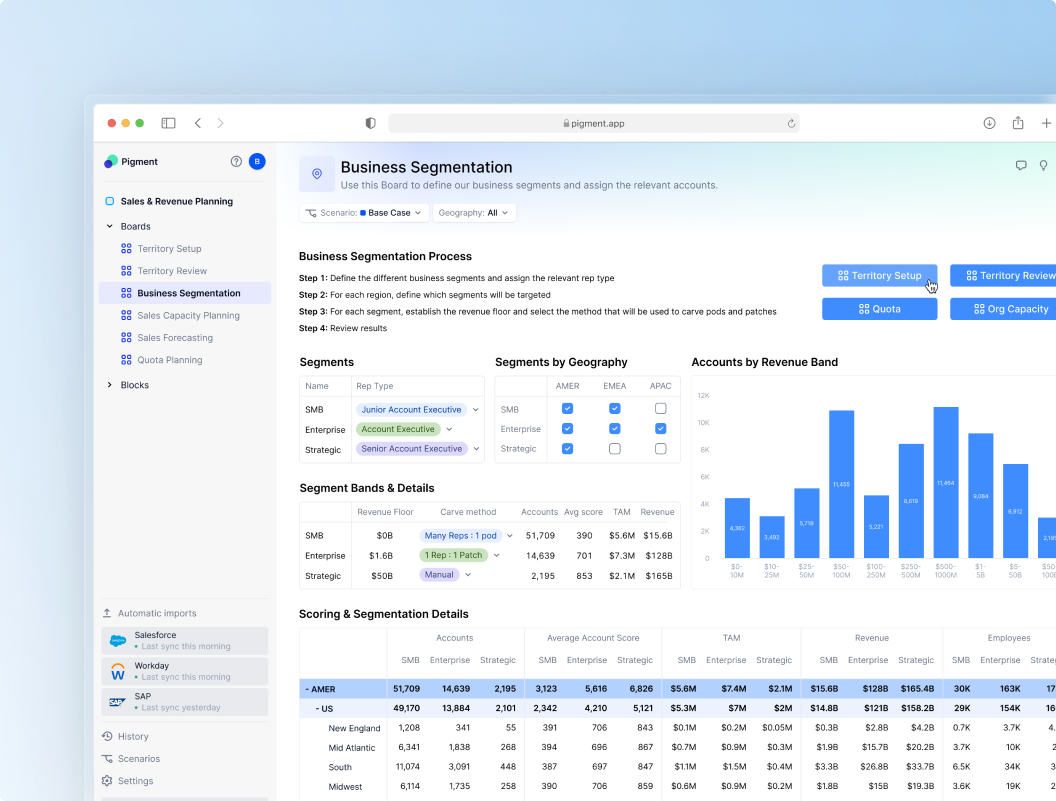
Task: Click the browser share icon
Action: coord(1018,123)
